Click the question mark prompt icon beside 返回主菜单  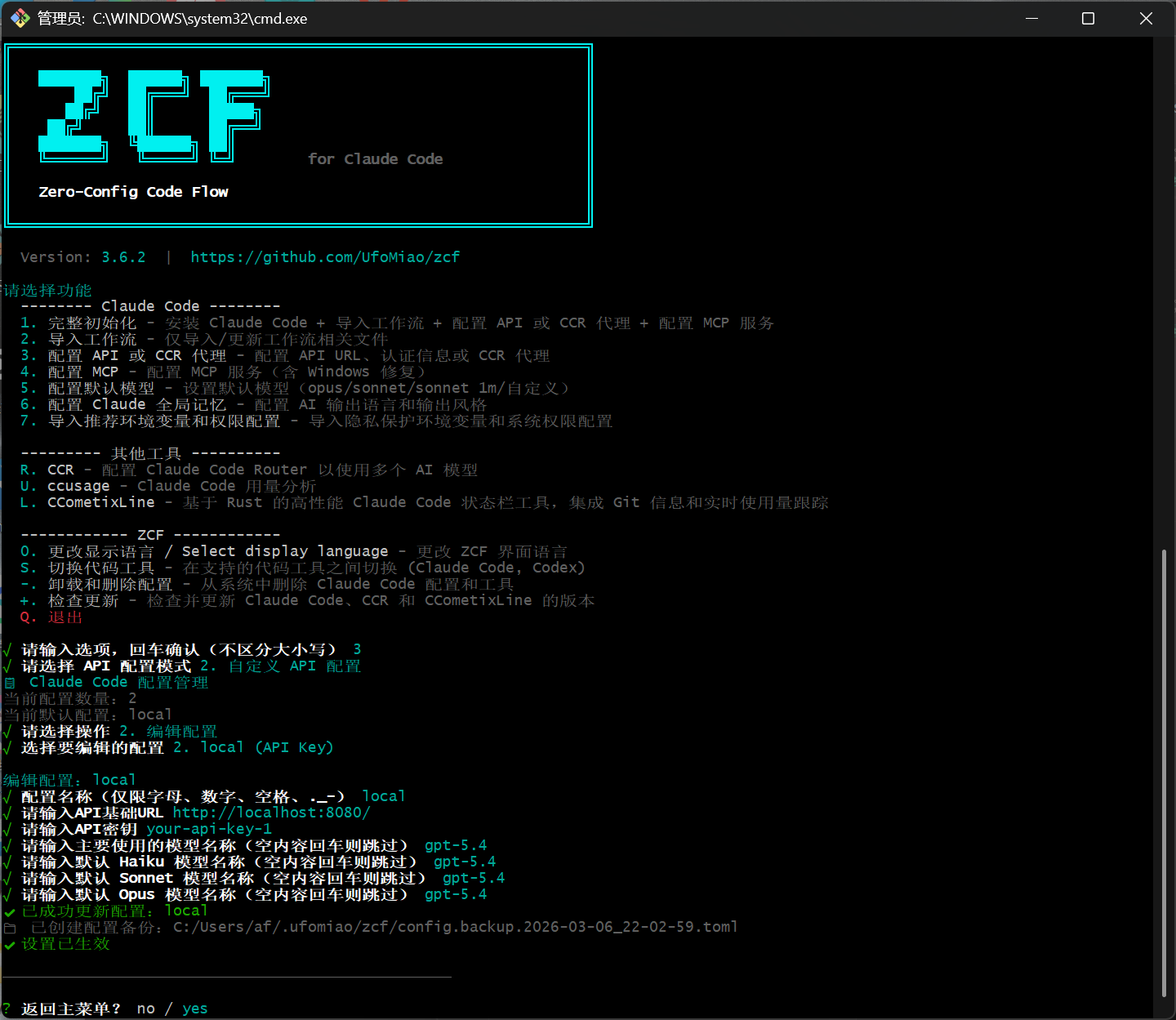(x=7, y=1009)
